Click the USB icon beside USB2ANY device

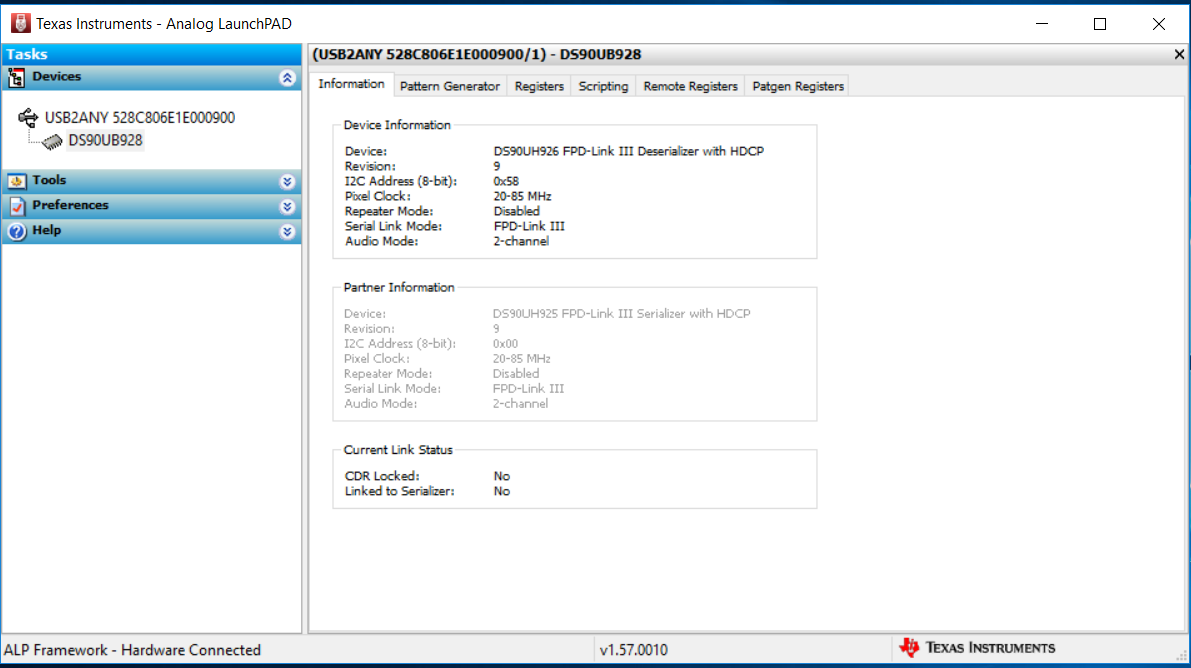[28, 118]
